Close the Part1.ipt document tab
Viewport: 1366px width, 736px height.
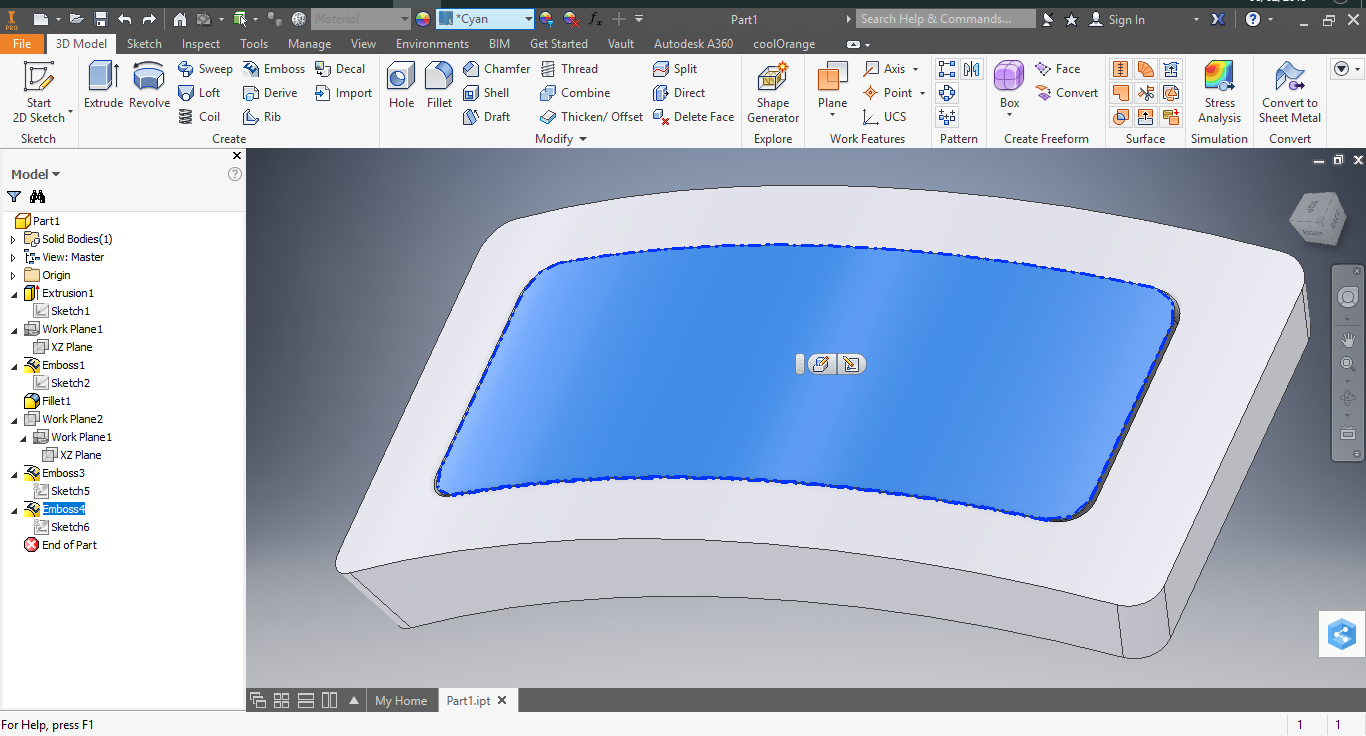coord(502,701)
